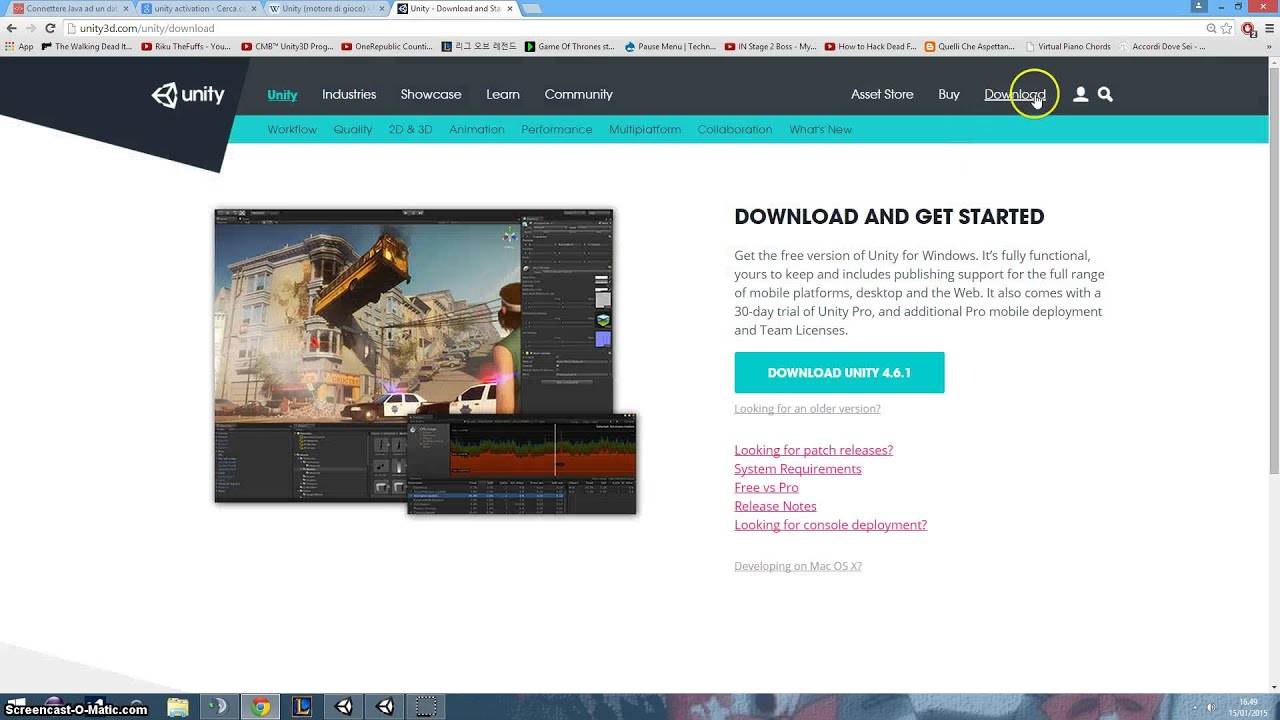Click the Buy link in header

[x=949, y=94]
